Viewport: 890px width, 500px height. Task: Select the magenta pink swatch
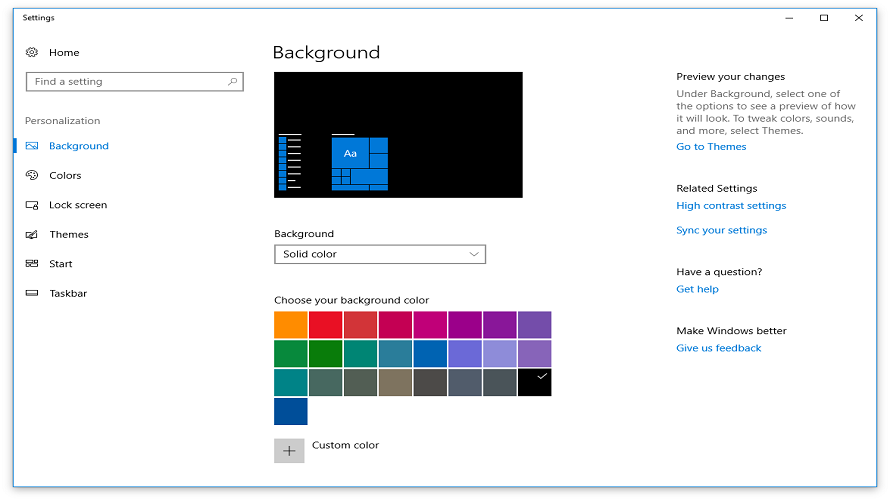coord(430,325)
